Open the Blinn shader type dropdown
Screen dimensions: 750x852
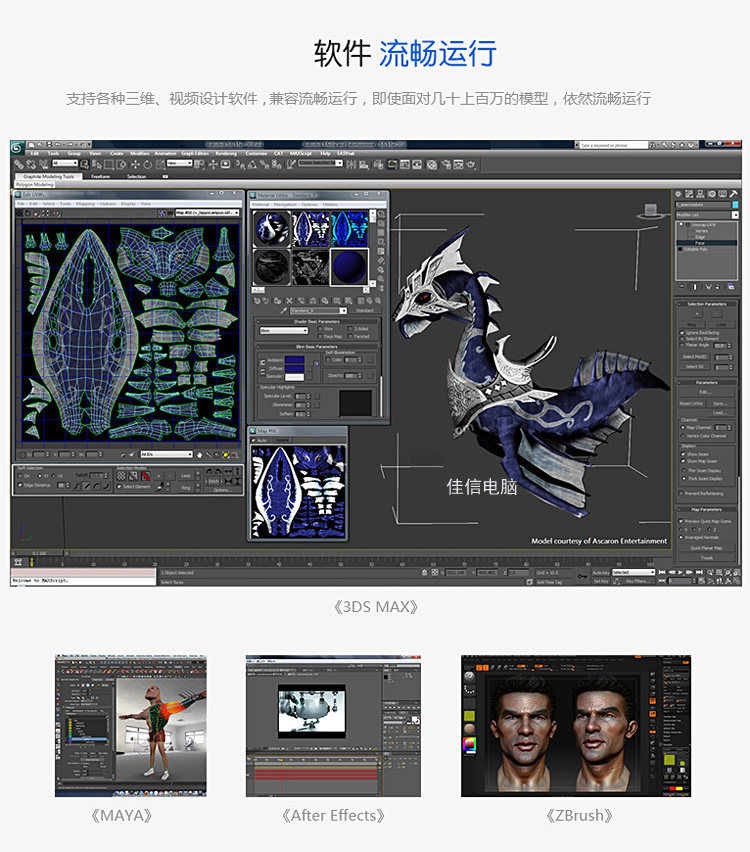click(x=284, y=330)
